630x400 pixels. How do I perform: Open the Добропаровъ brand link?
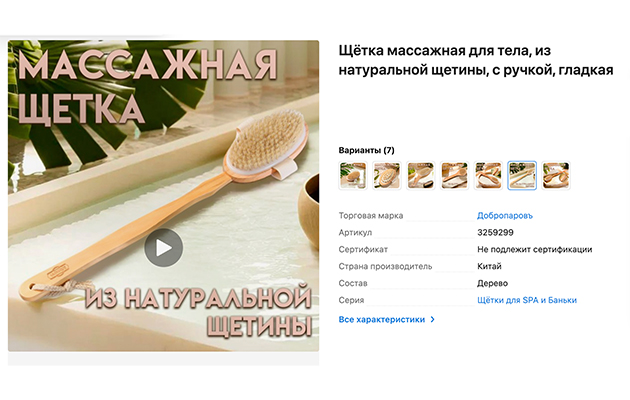505,216
